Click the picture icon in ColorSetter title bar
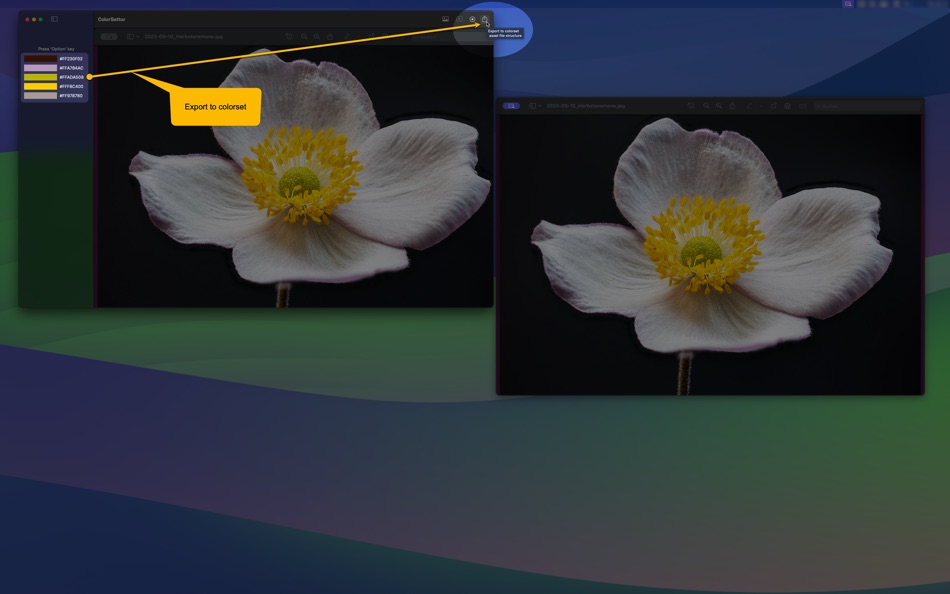 445,19
